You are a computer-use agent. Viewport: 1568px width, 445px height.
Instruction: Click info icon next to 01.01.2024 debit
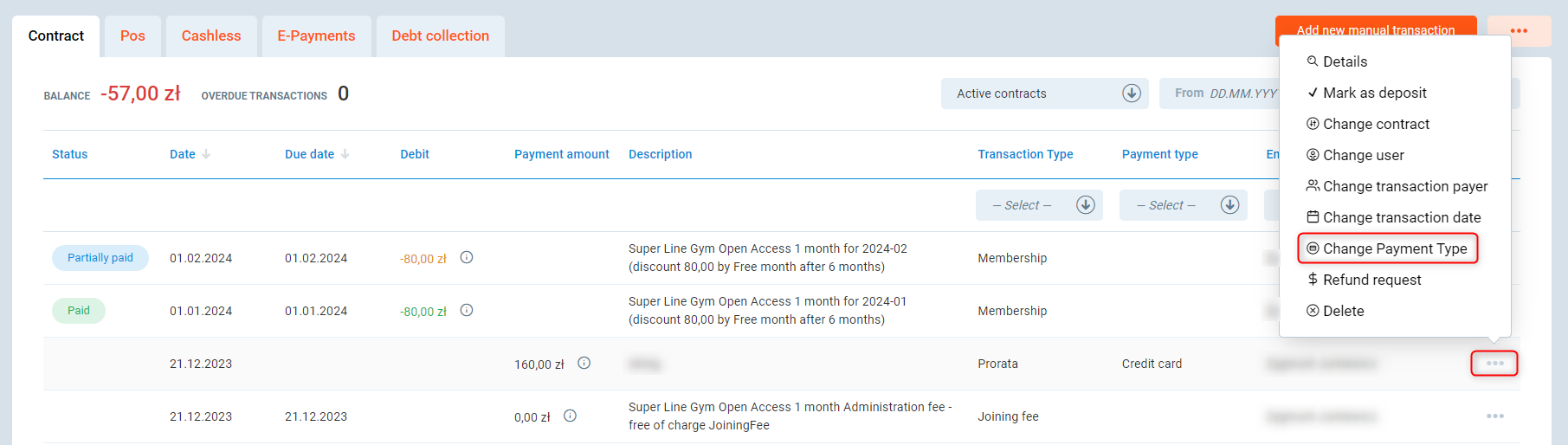[x=466, y=310]
